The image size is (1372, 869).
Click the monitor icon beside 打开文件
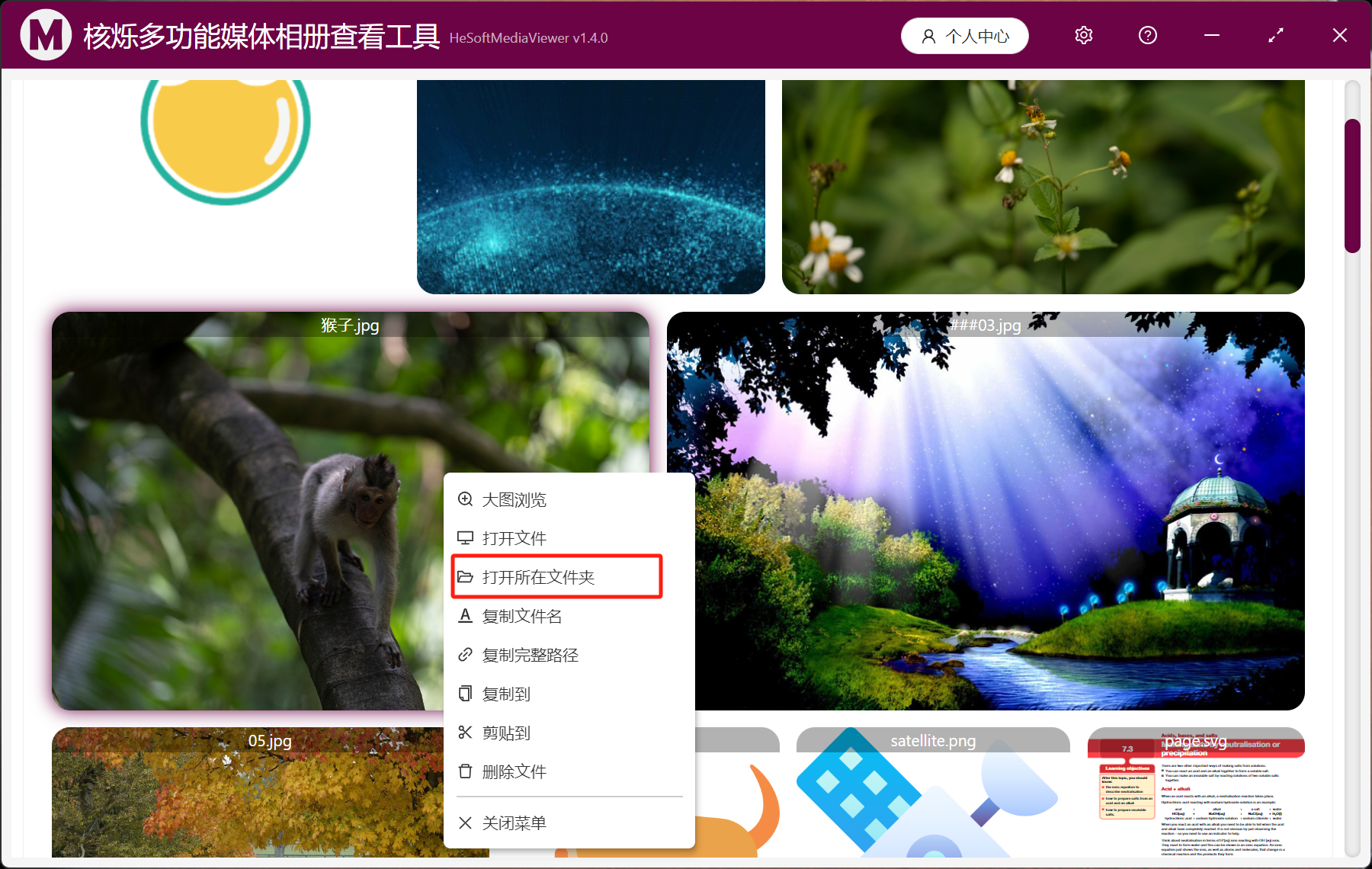coord(466,538)
